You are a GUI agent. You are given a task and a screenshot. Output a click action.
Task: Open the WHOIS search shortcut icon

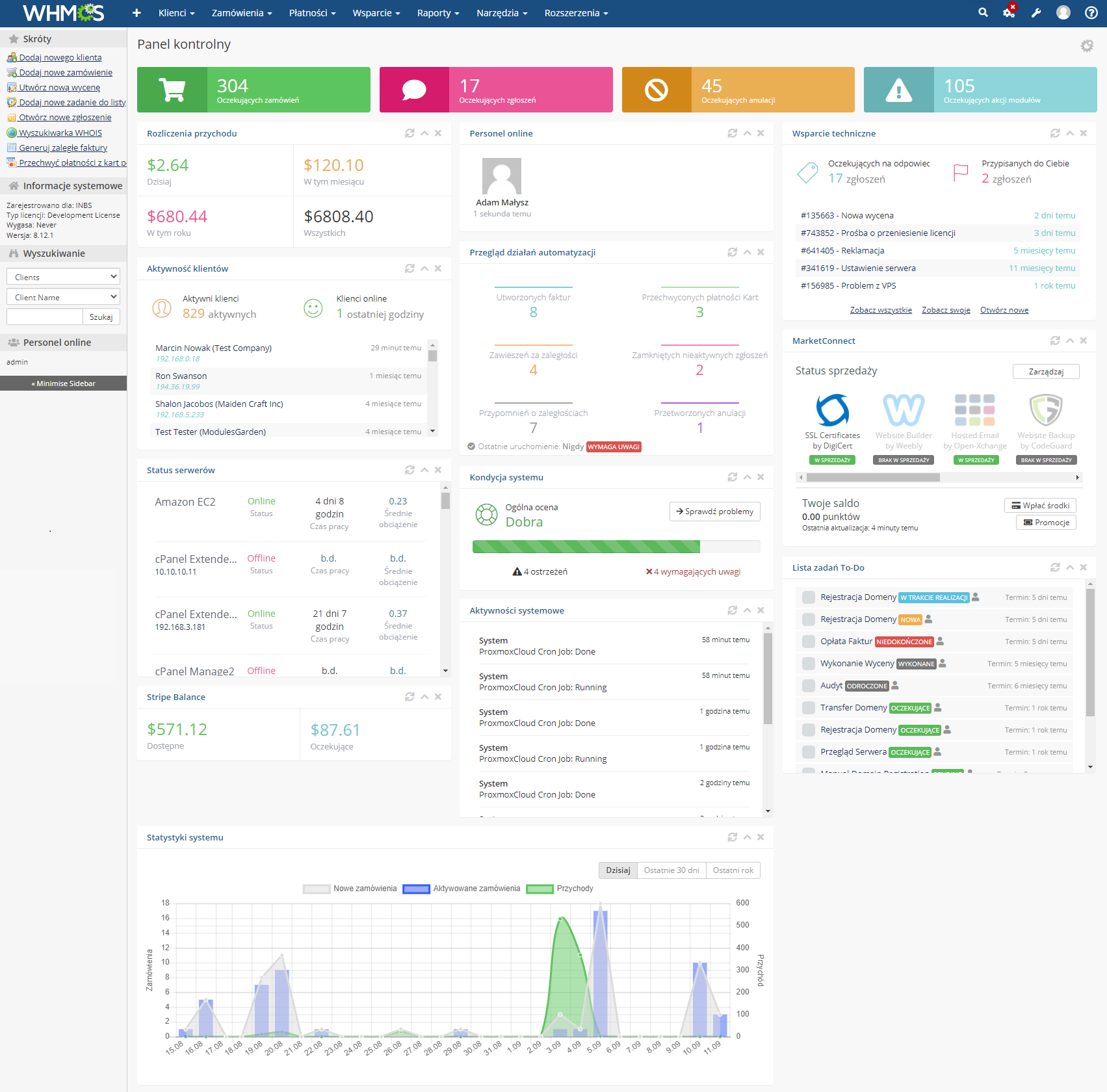point(11,133)
